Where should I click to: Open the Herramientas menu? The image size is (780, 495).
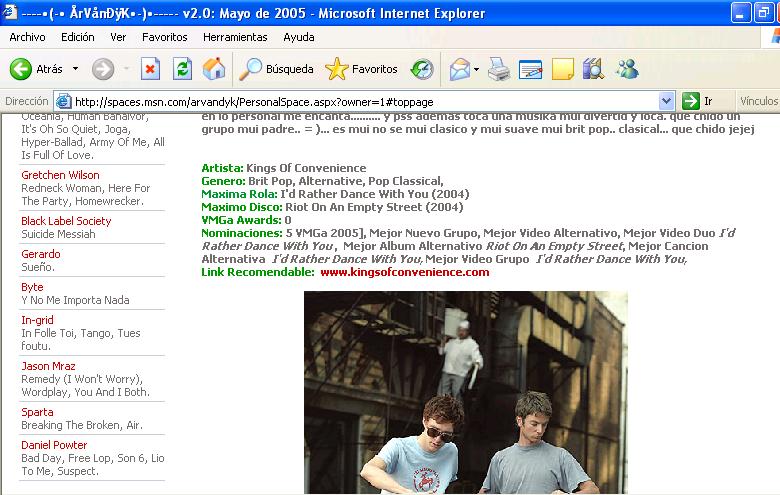[x=235, y=37]
